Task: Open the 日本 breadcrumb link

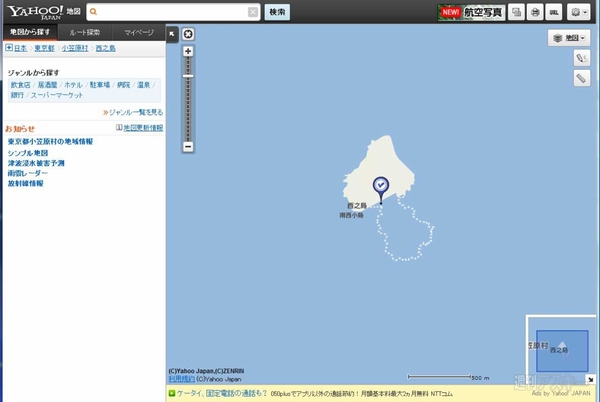Action: click(x=21, y=48)
